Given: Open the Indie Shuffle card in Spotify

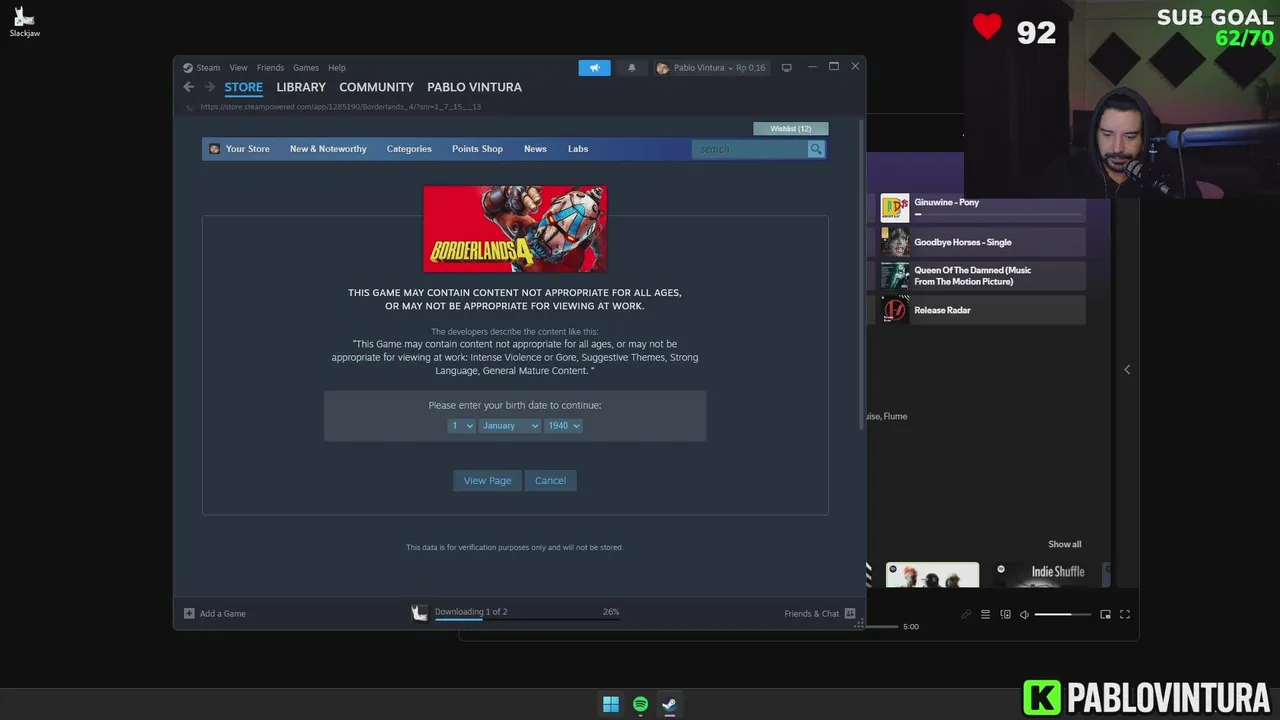Looking at the screenshot, I should click(x=1045, y=575).
